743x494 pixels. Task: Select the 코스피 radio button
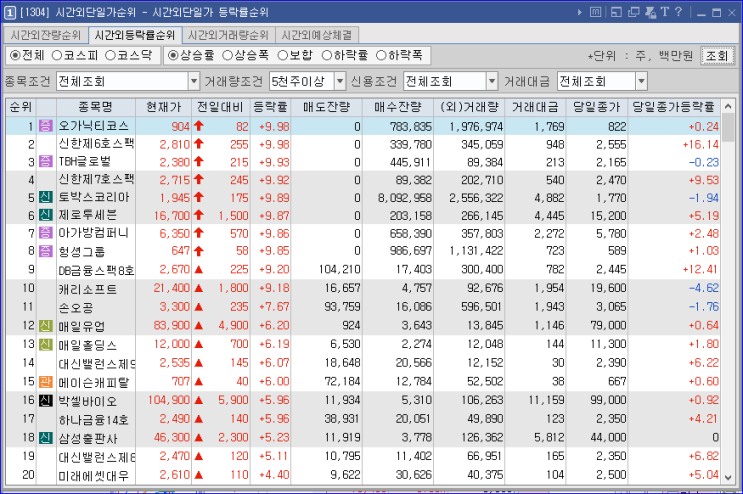[x=57, y=55]
